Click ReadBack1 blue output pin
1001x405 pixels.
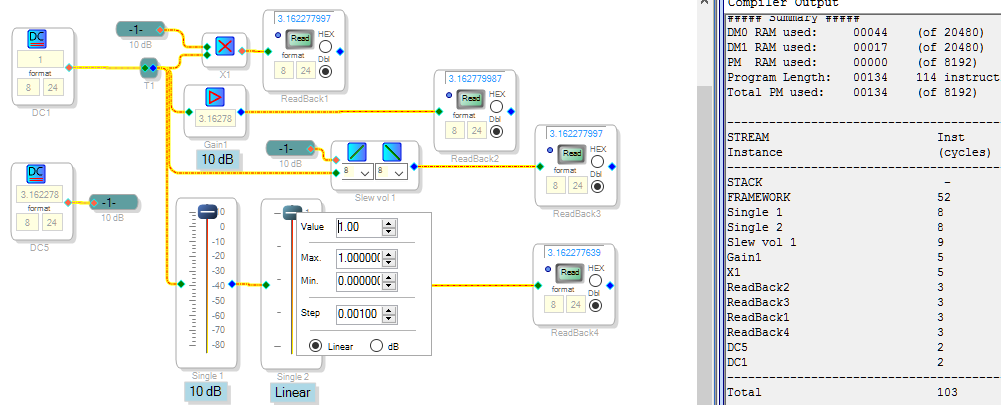click(340, 52)
